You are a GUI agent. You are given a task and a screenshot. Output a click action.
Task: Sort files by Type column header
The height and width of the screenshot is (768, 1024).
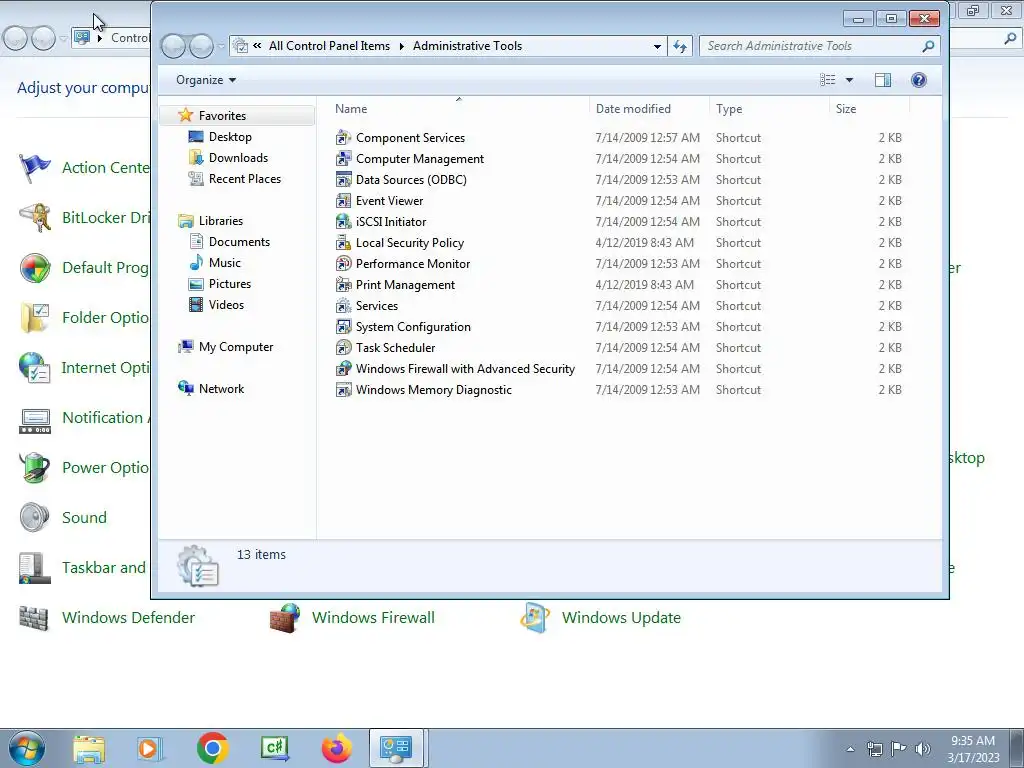pyautogui.click(x=729, y=109)
